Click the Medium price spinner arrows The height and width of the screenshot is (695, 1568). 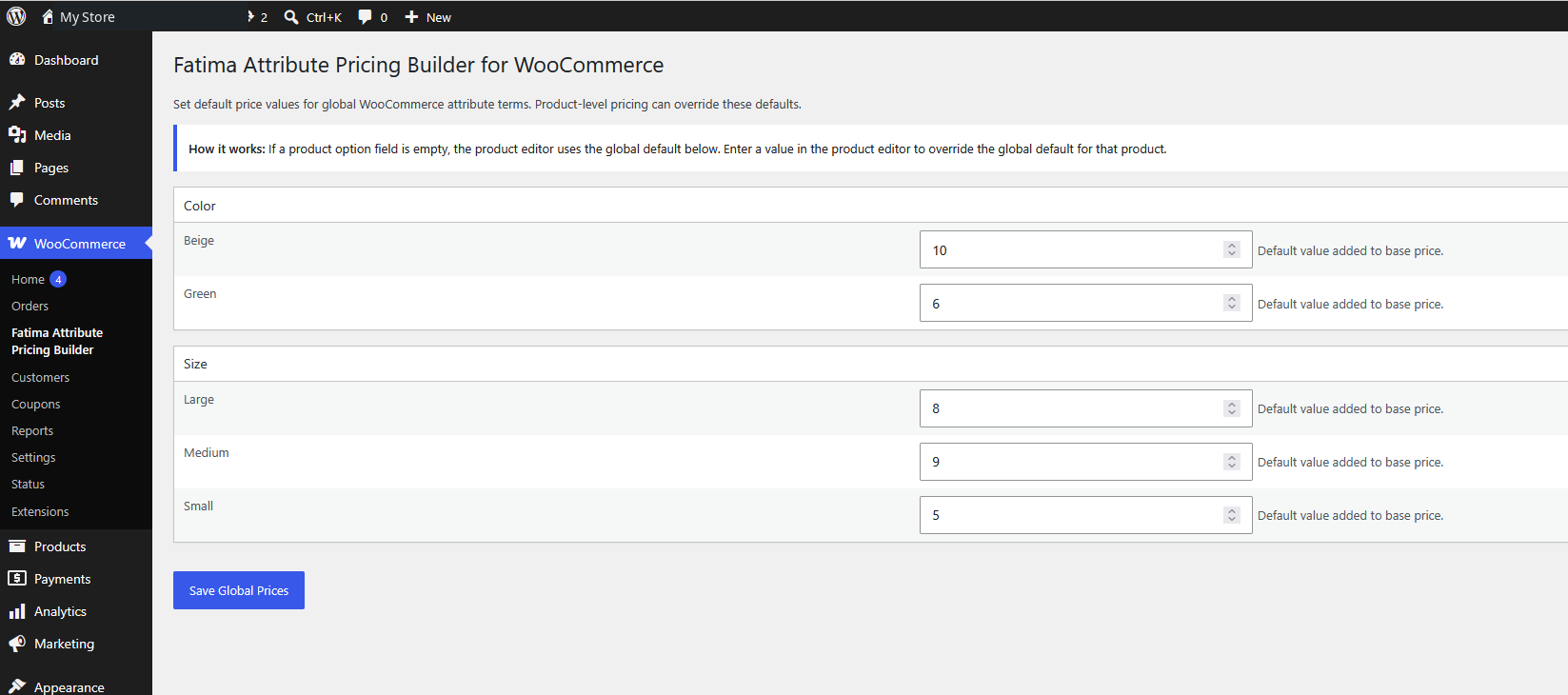pyautogui.click(x=1232, y=462)
